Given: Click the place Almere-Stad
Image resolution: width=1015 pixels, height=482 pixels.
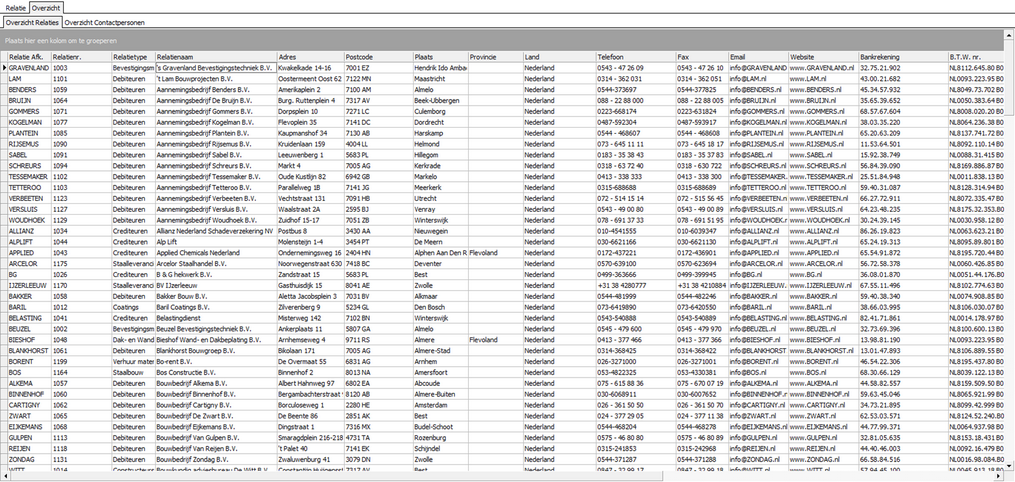Looking at the screenshot, I should coord(440,351).
